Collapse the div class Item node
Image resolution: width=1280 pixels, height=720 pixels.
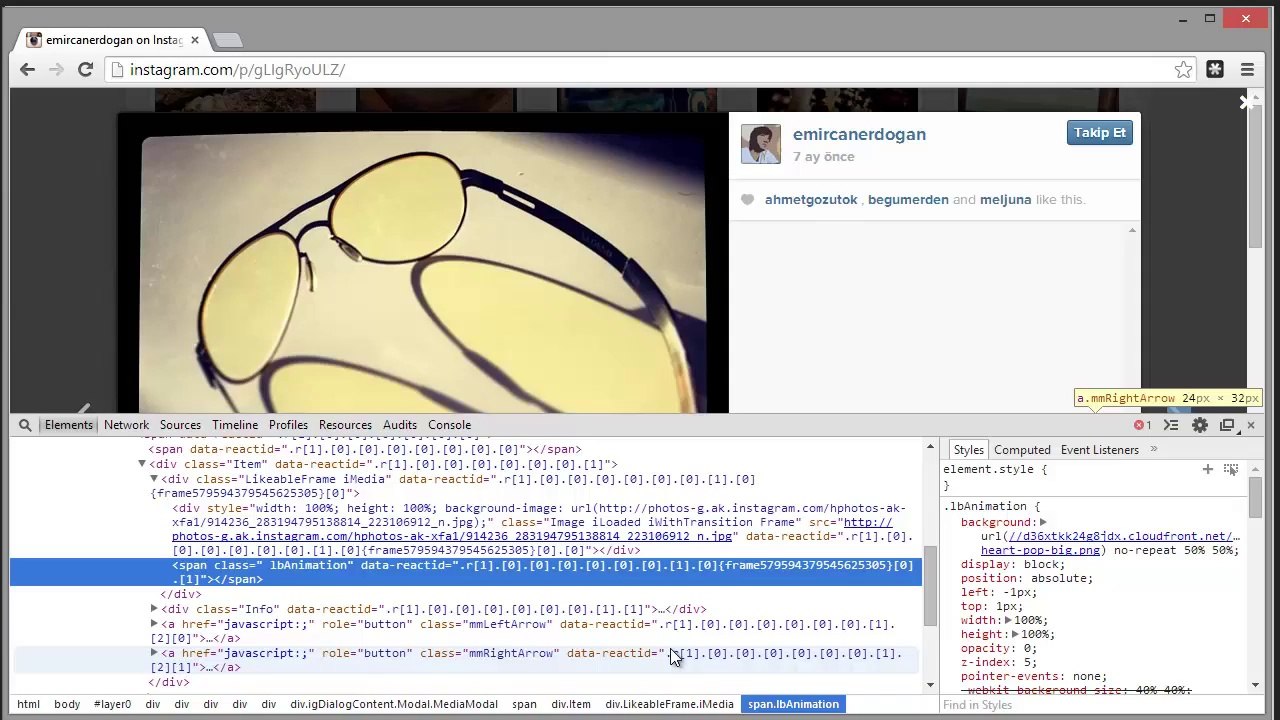[142, 464]
